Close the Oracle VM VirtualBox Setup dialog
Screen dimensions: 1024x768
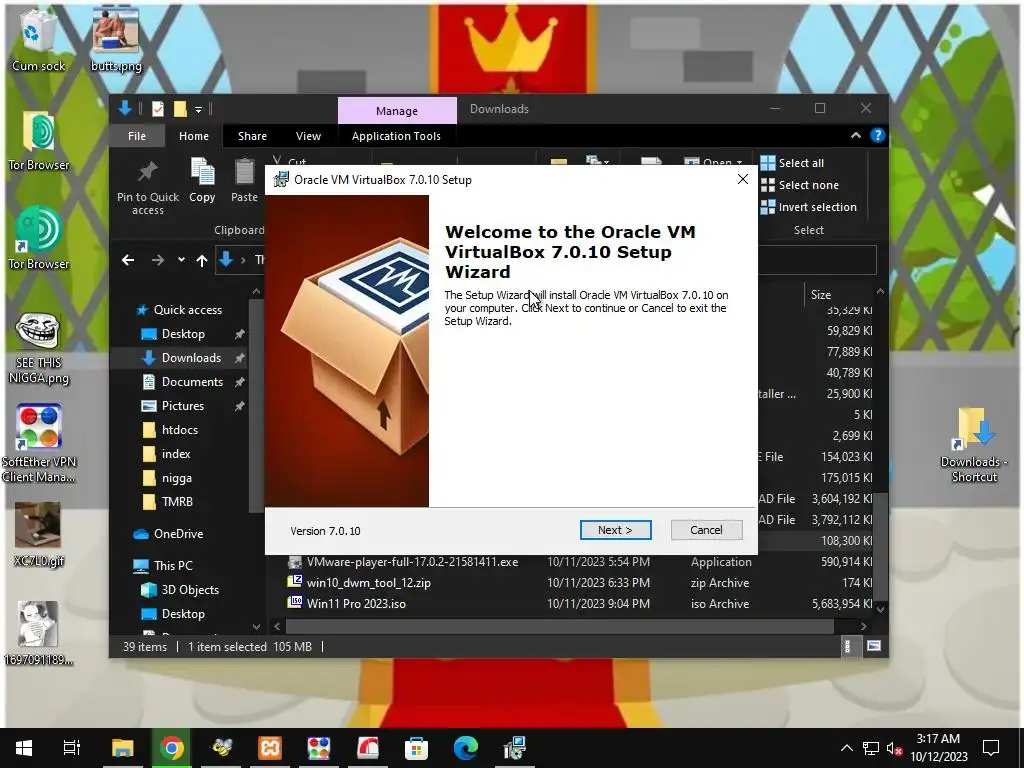tap(743, 179)
